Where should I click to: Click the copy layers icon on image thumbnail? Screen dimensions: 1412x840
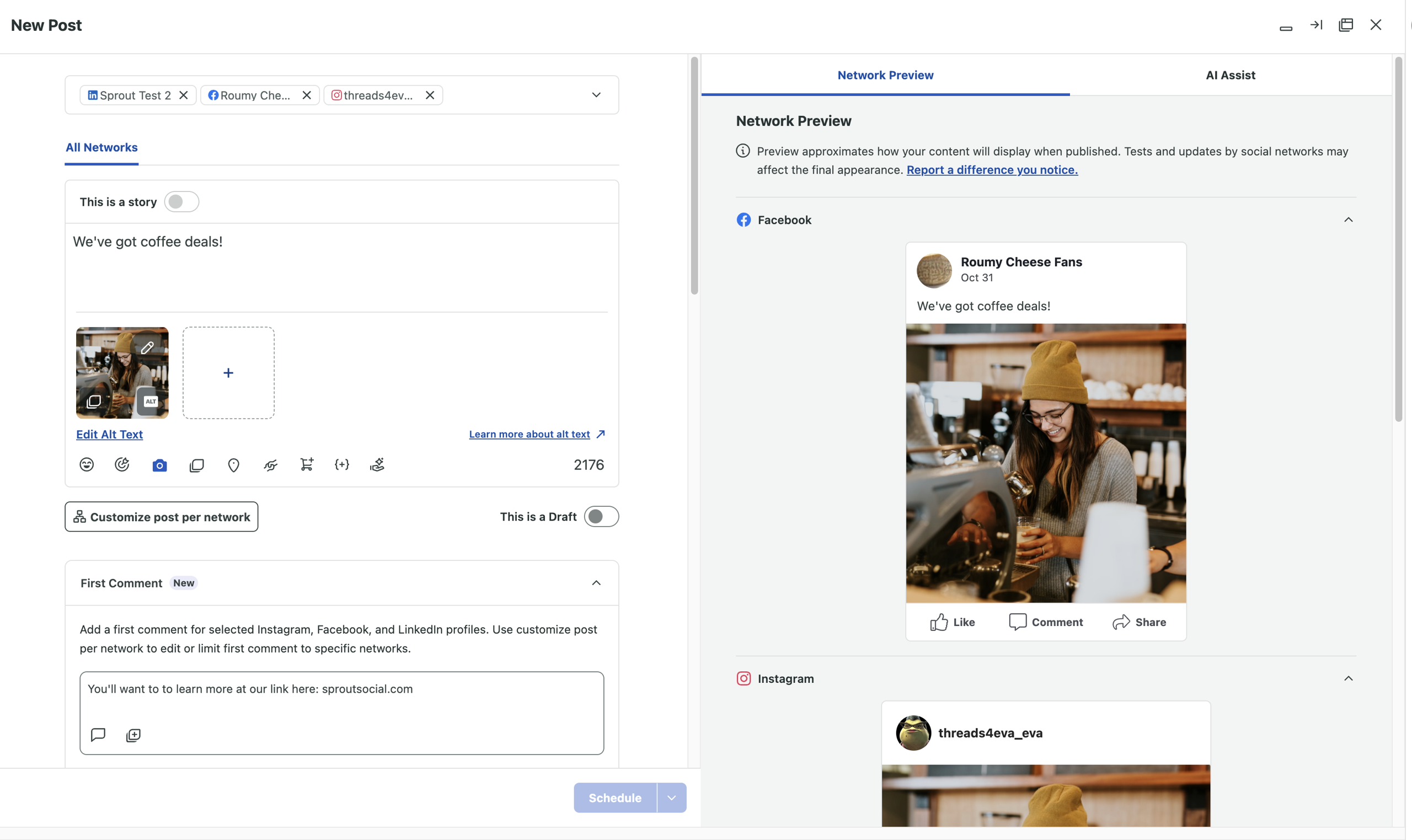(94, 402)
